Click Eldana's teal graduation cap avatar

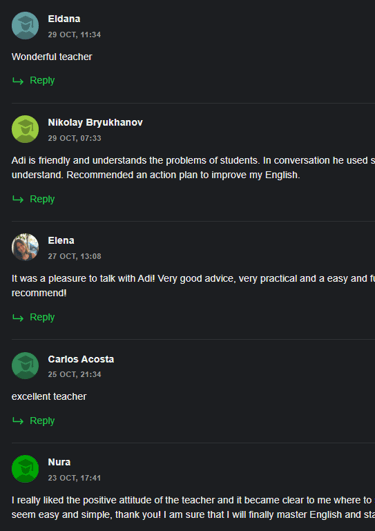[25, 26]
